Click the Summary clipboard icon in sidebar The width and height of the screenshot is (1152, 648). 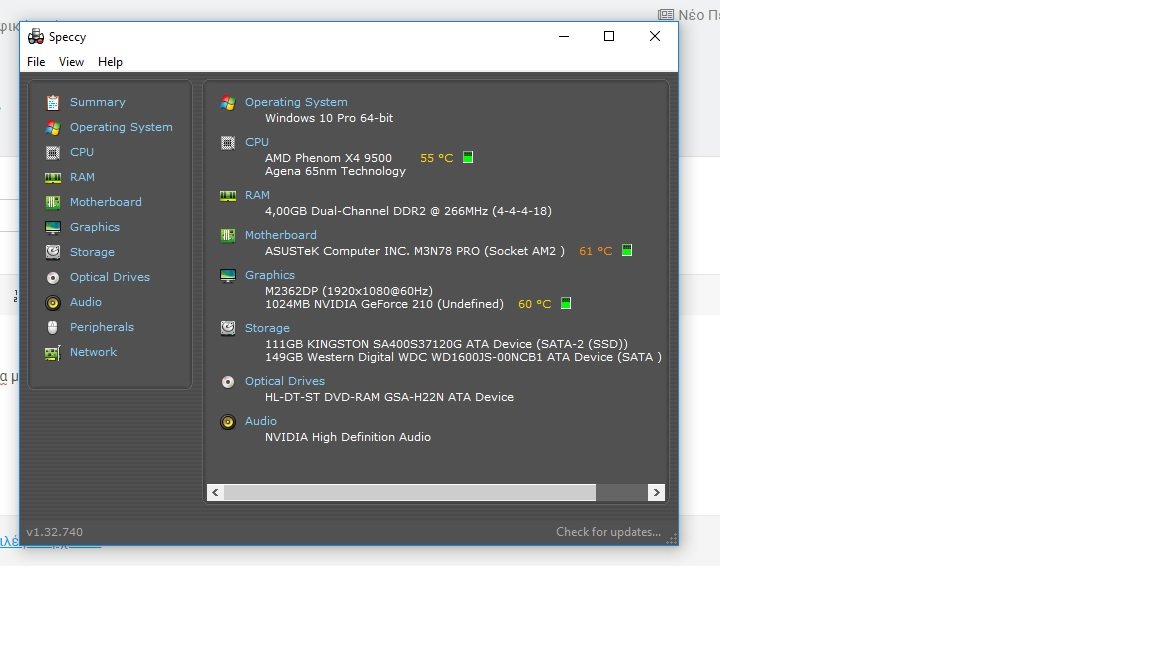click(x=53, y=102)
